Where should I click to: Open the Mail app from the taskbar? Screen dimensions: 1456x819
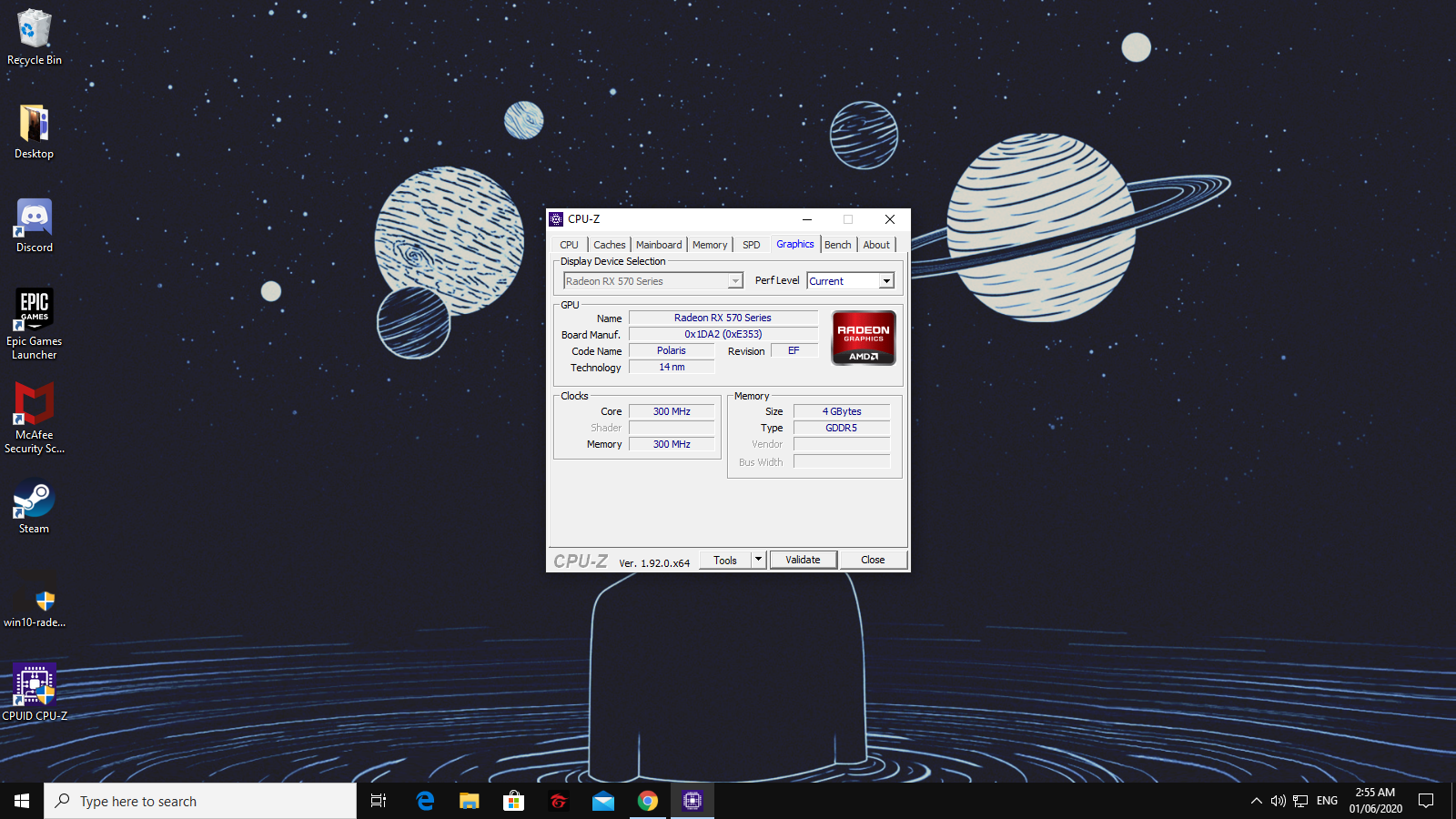[602, 801]
